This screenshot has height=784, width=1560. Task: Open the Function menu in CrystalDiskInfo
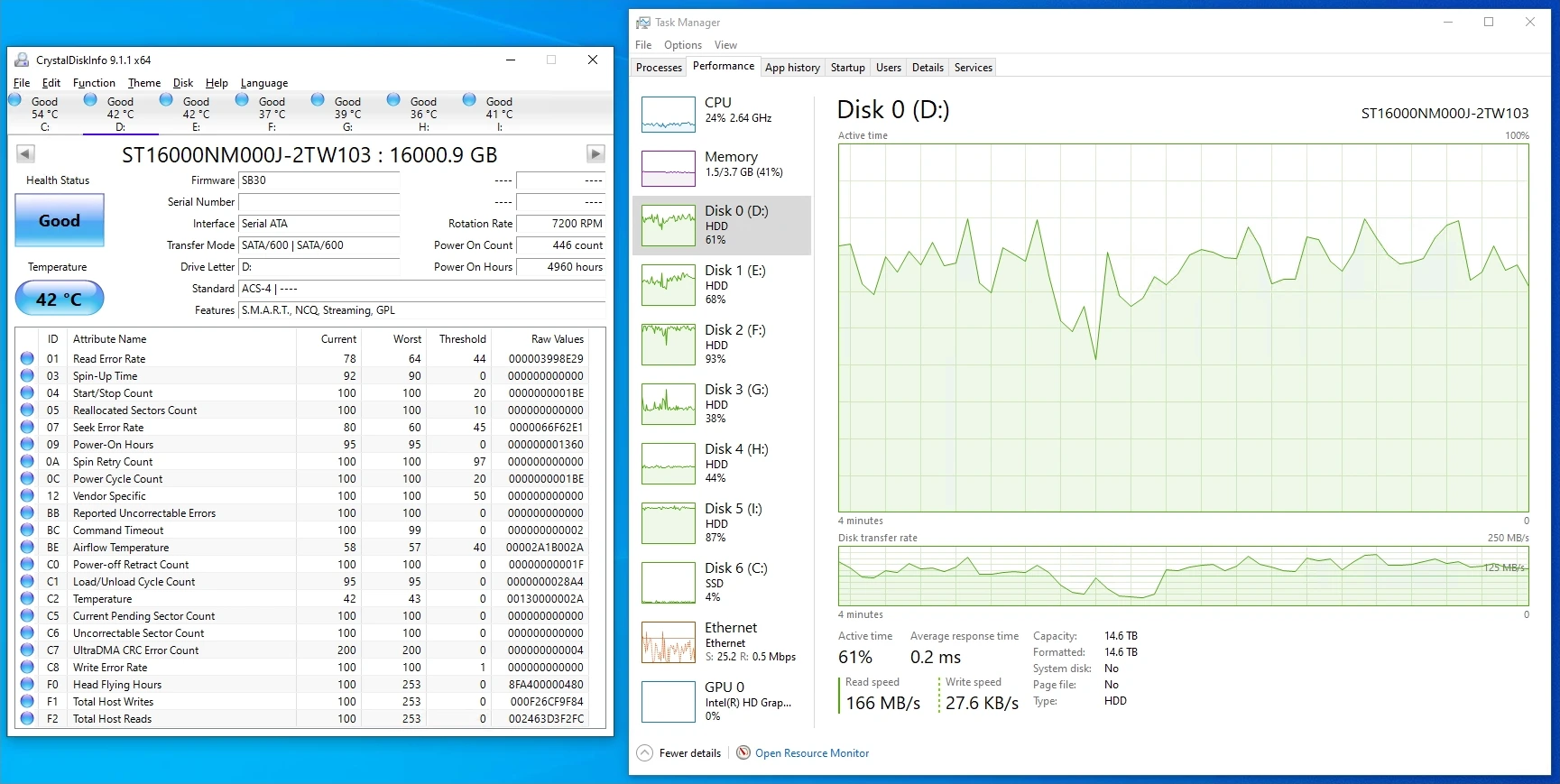(94, 83)
